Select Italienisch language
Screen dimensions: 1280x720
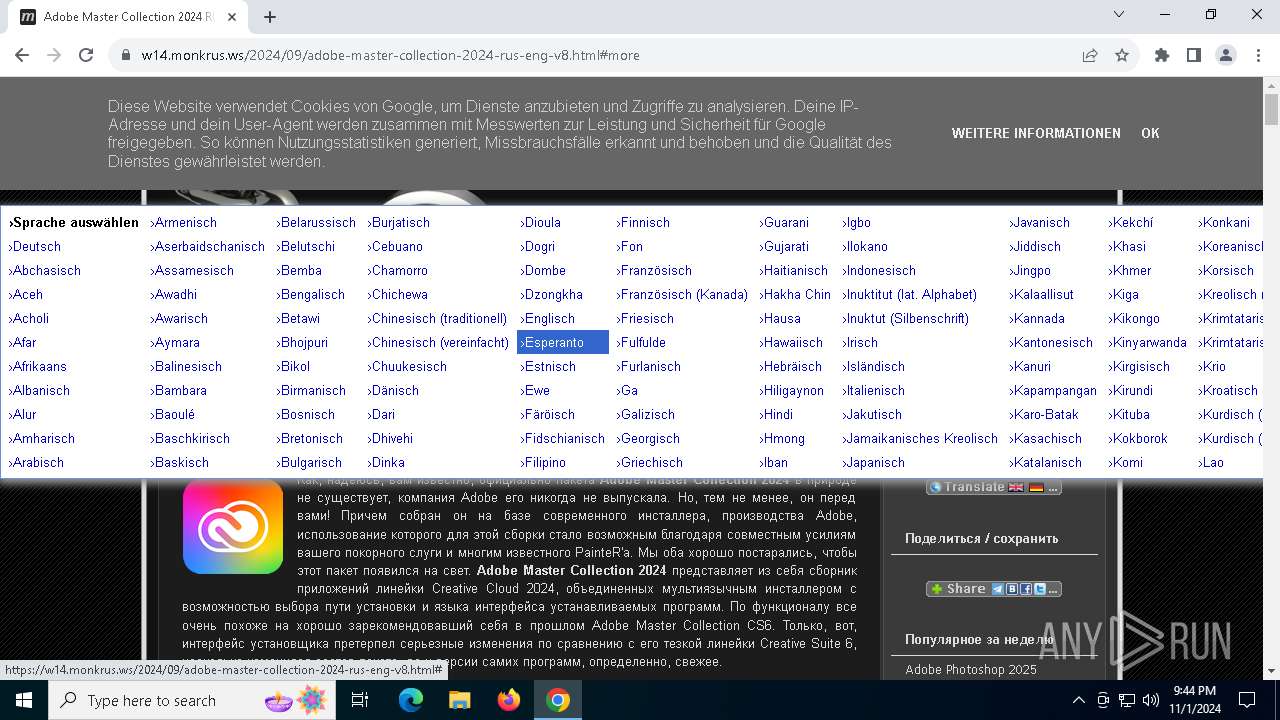click(x=873, y=390)
